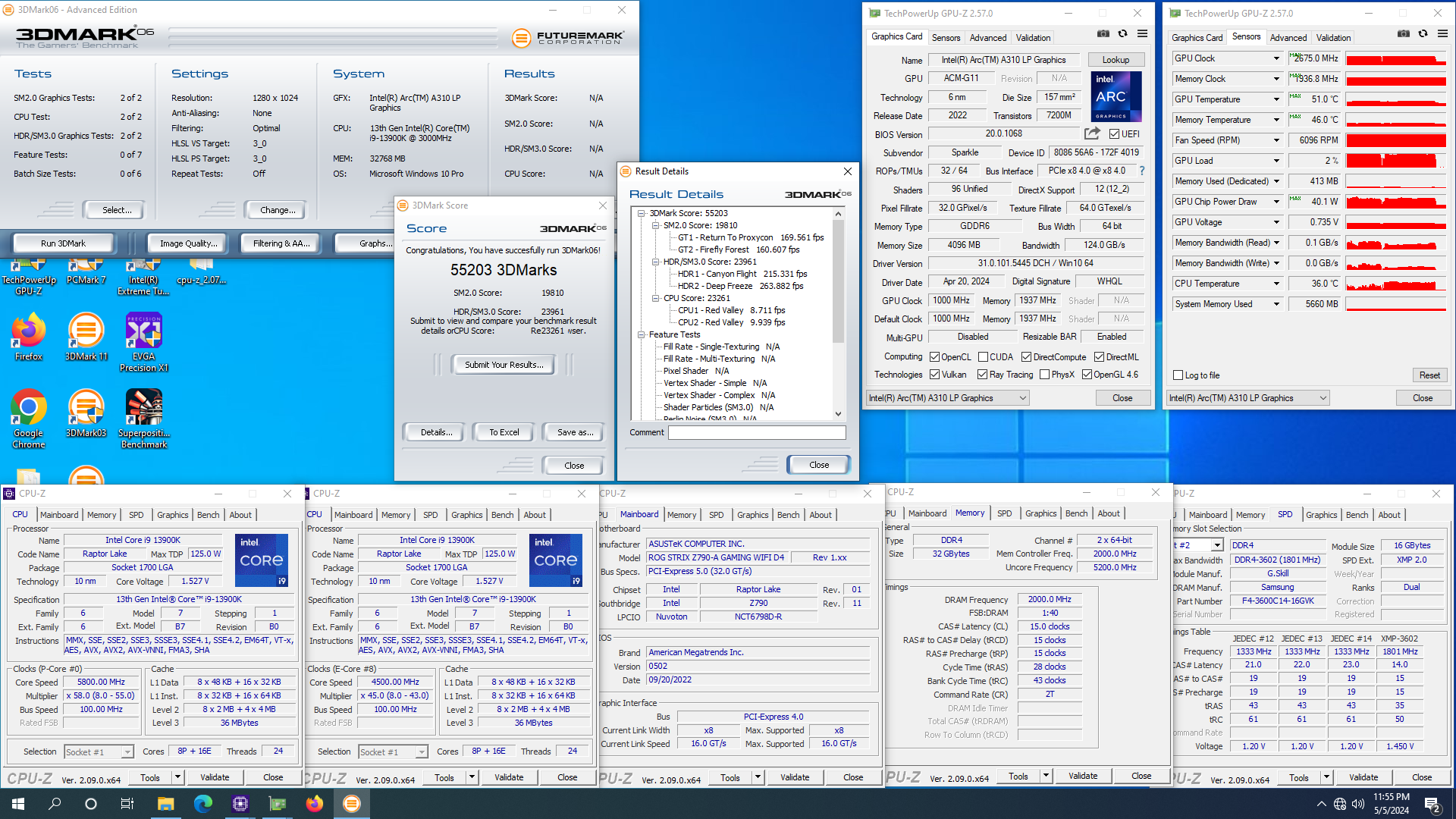Open SPD tab in CPU-Z Memory window
The height and width of the screenshot is (819, 1456).
1004,513
